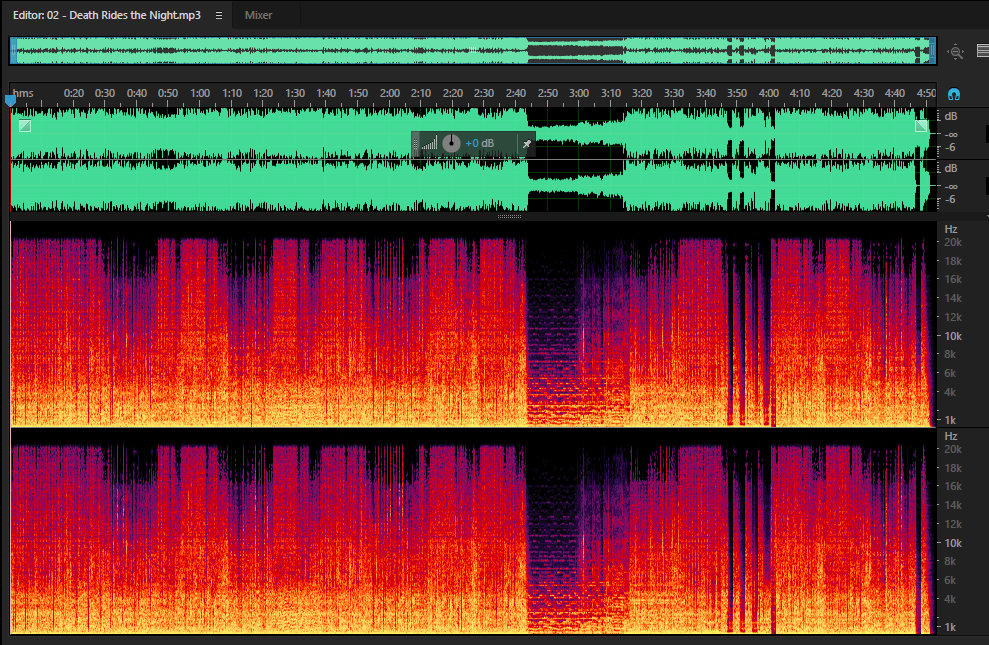
Task: Click 3:50 on the time ruler
Action: [x=737, y=93]
